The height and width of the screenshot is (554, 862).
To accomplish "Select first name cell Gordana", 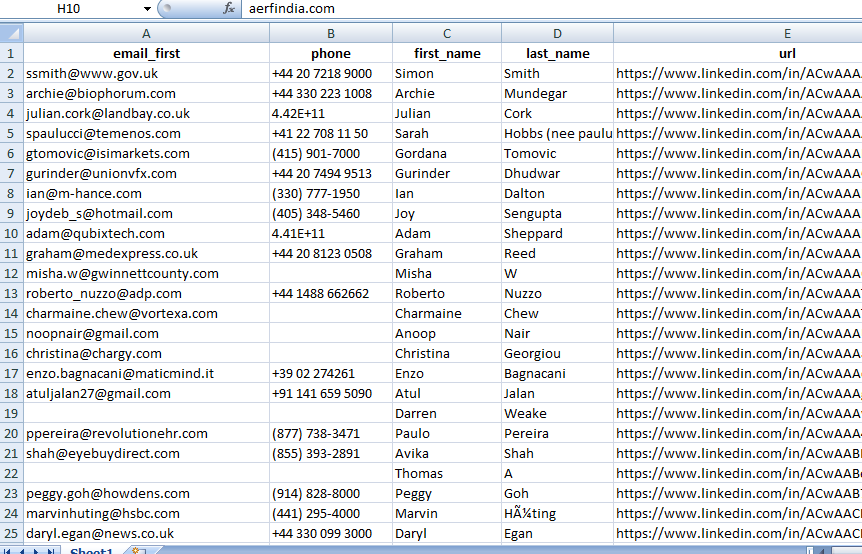I will [447, 153].
